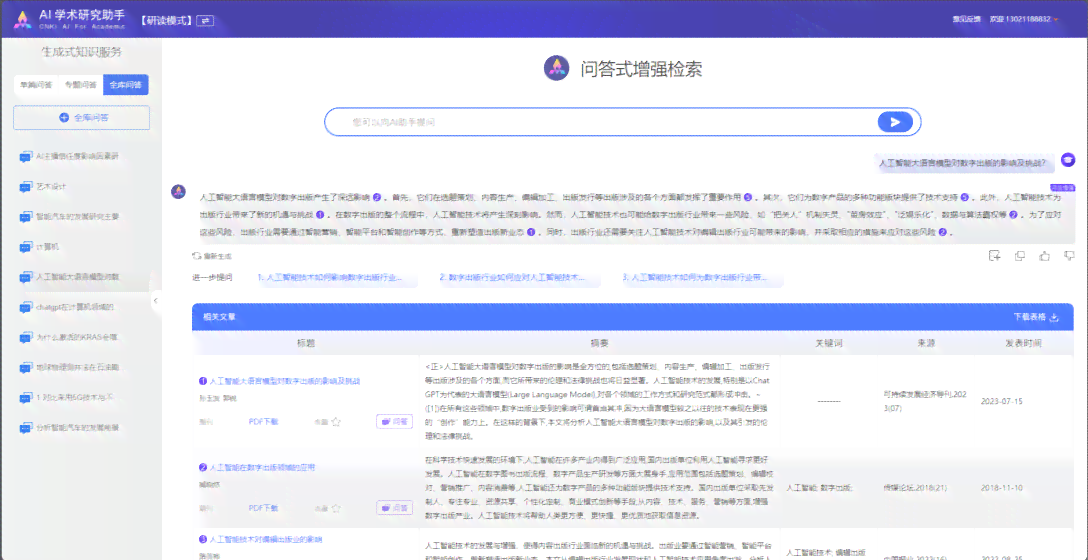Click the user question bubble text
The height and width of the screenshot is (560, 1088).
(963, 164)
